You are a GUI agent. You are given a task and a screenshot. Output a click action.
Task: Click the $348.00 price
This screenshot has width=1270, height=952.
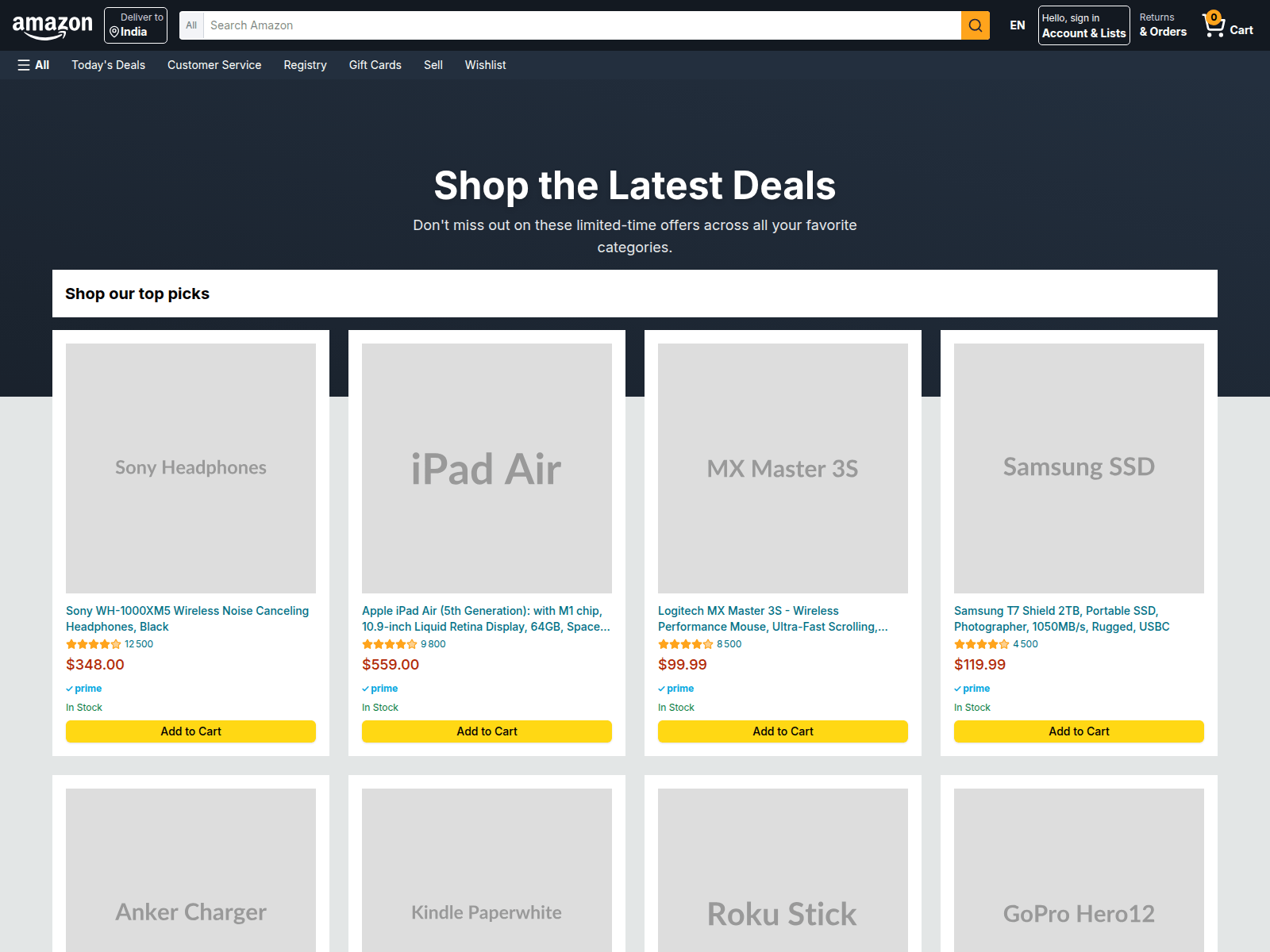[x=95, y=665]
